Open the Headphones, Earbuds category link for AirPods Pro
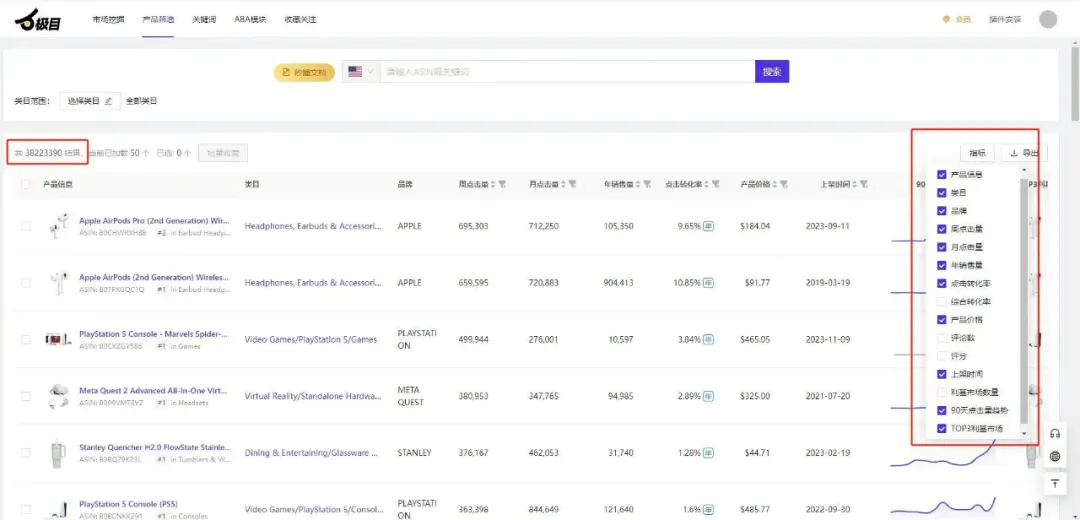 pyautogui.click(x=313, y=226)
